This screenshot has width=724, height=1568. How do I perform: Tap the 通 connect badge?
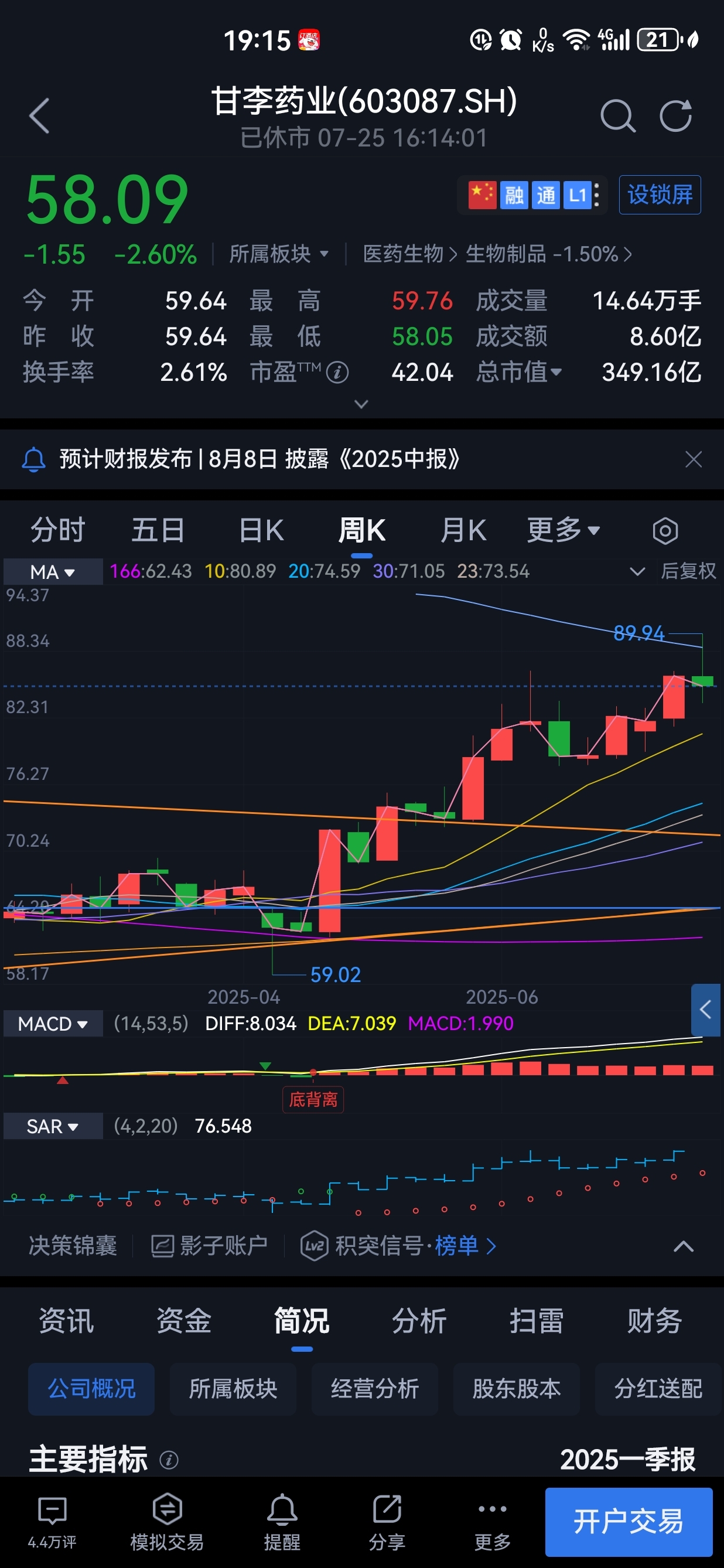[x=546, y=195]
